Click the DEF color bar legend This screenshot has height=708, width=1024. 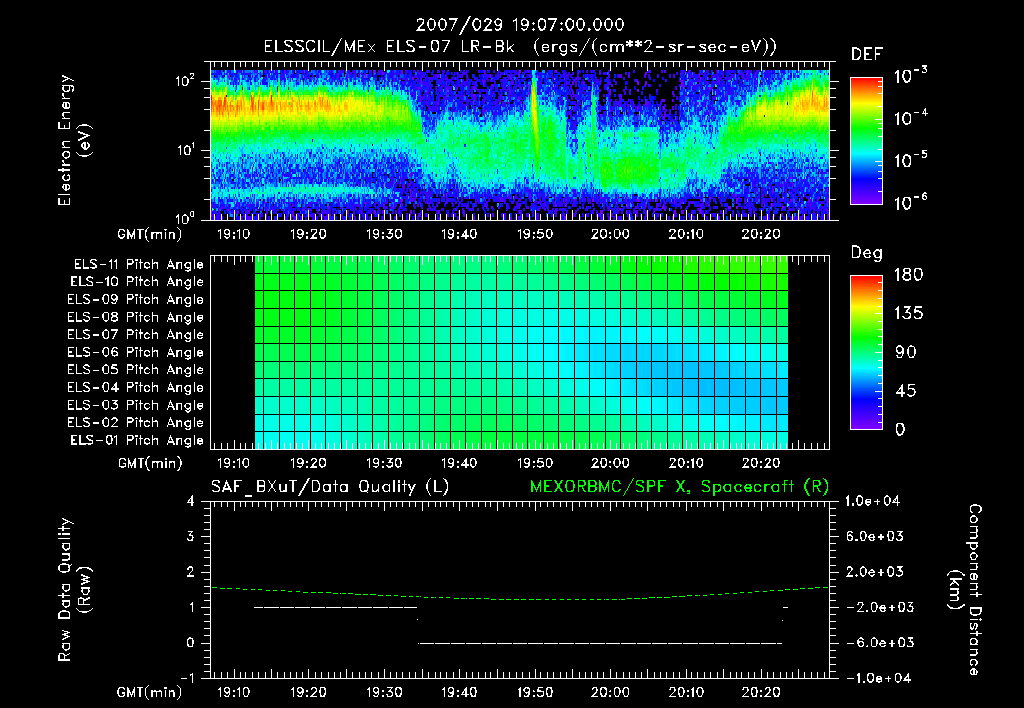866,141
